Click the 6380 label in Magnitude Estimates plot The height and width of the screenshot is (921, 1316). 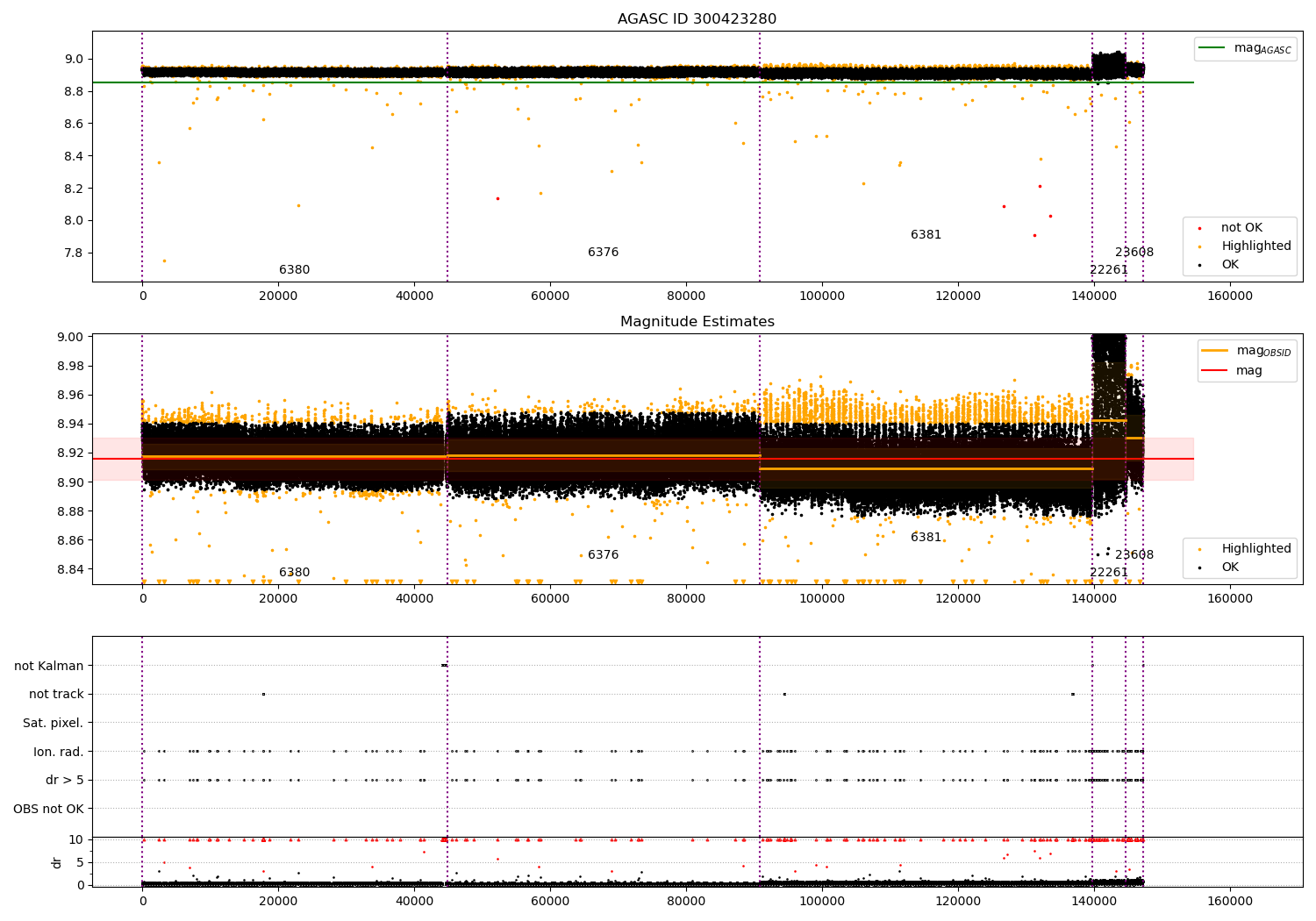pyautogui.click(x=294, y=573)
